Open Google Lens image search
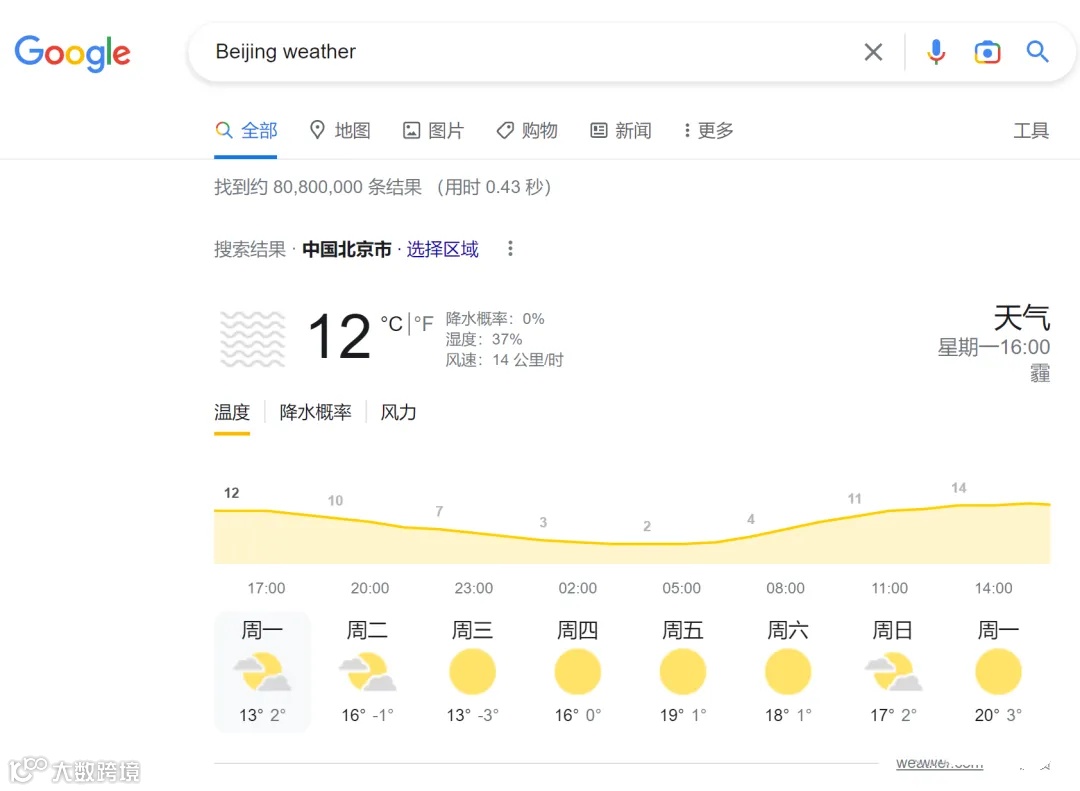The image size is (1080, 791). pos(987,52)
